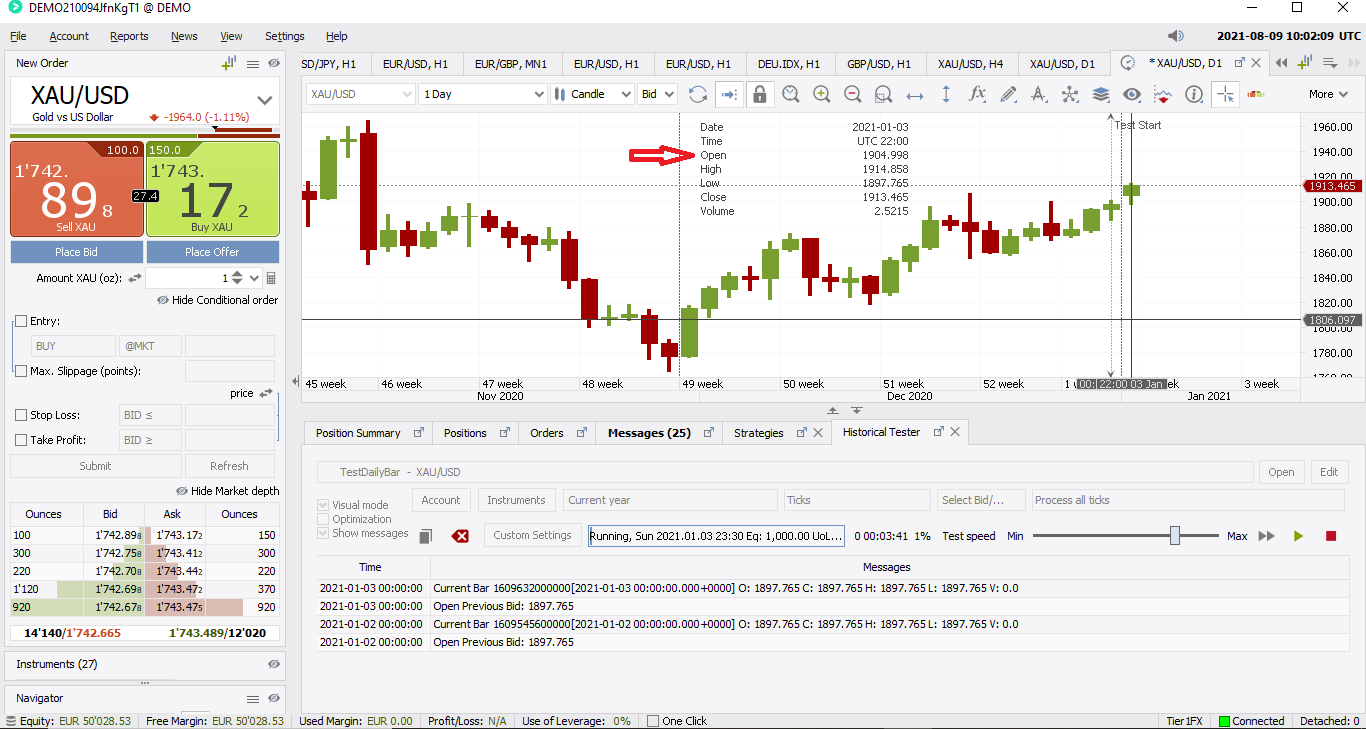Toggle the crosshair cursor tool
This screenshot has width=1366, height=729.
coord(1225,94)
